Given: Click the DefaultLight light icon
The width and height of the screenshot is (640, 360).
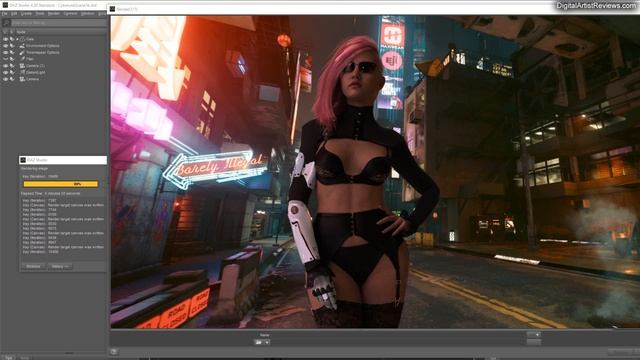Looking at the screenshot, I should [22, 72].
